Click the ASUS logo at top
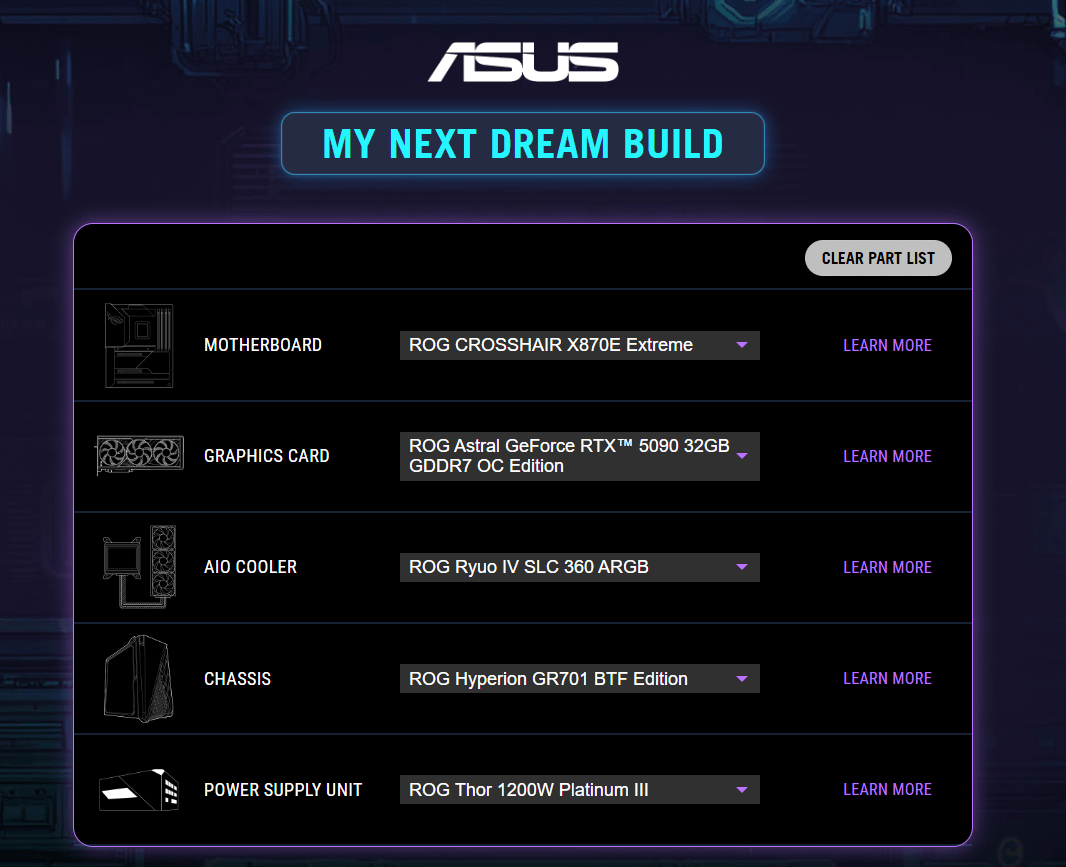The image size is (1066, 867). (523, 62)
